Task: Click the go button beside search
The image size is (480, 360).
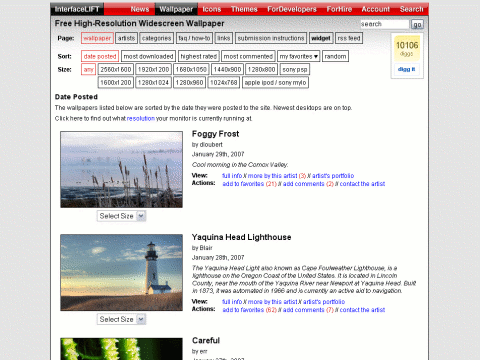Action: pyautogui.click(x=417, y=24)
